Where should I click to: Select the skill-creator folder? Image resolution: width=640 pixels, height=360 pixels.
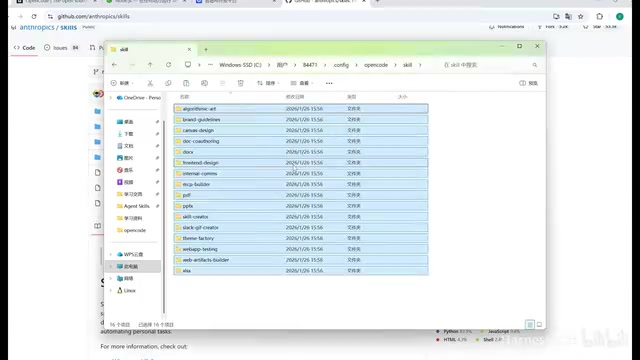[x=301, y=217]
